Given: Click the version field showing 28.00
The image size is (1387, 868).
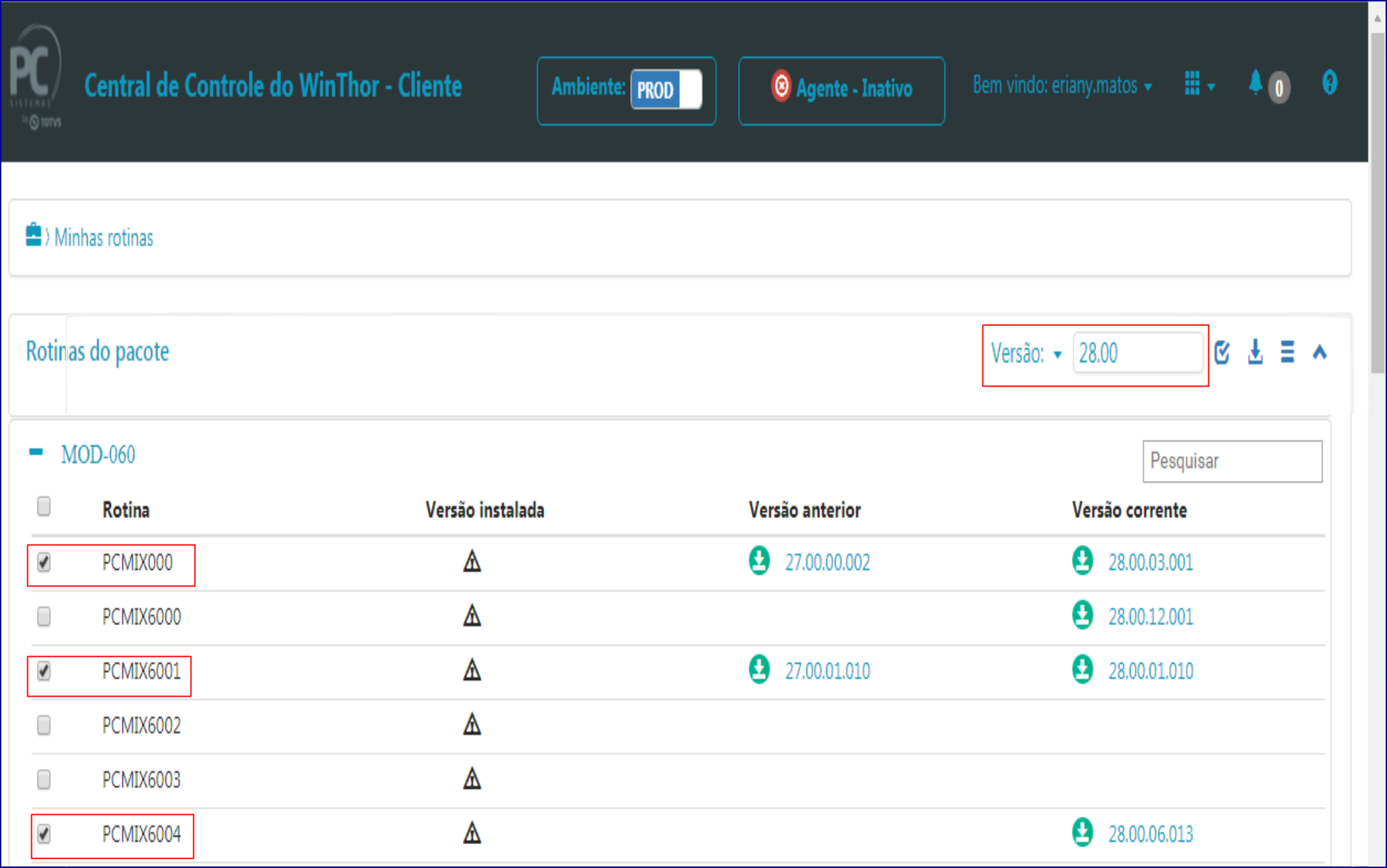Looking at the screenshot, I should click(1137, 353).
